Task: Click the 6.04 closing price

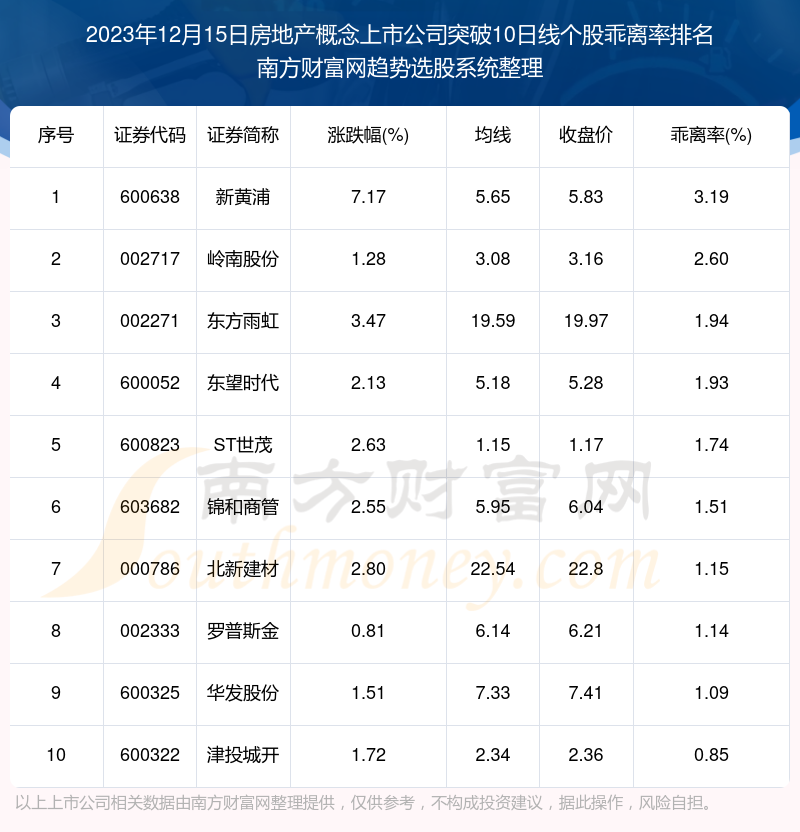Action: (x=586, y=507)
